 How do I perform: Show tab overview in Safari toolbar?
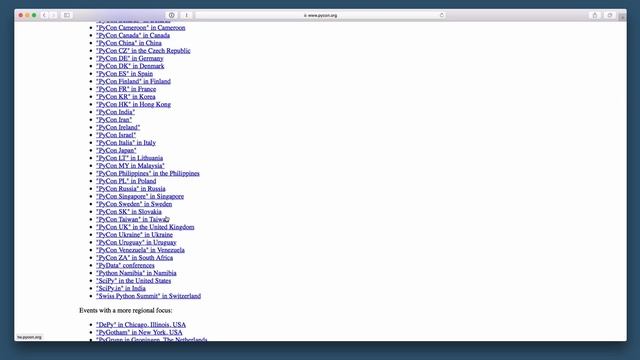[610, 16]
